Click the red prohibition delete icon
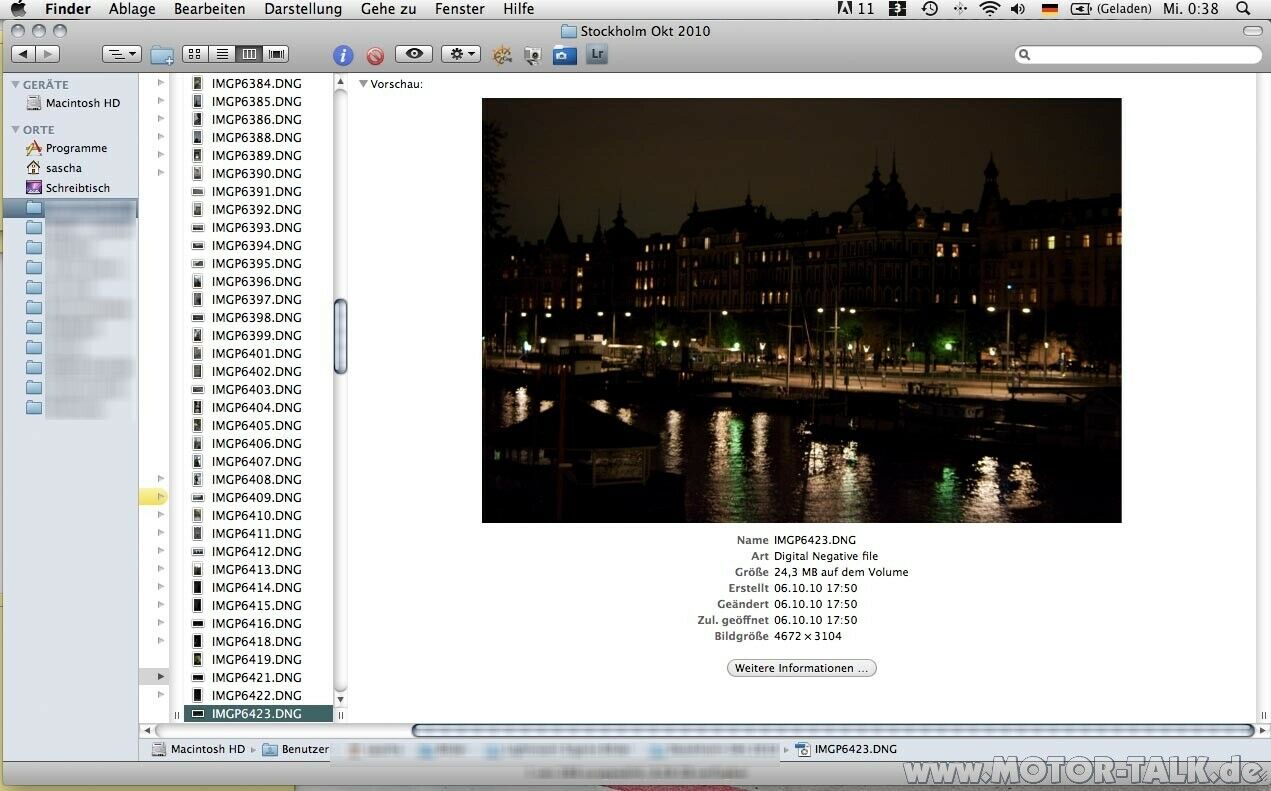 click(375, 56)
